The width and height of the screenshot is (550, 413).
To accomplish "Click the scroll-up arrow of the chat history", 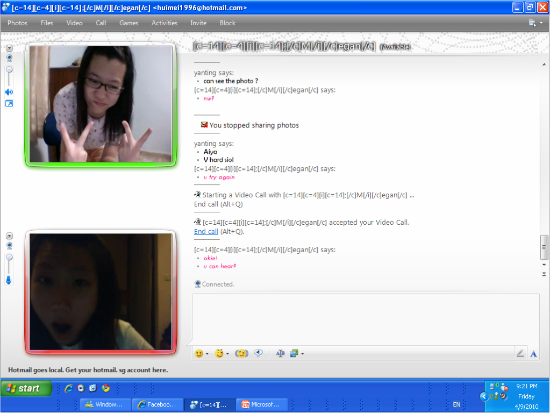I will coord(544,65).
